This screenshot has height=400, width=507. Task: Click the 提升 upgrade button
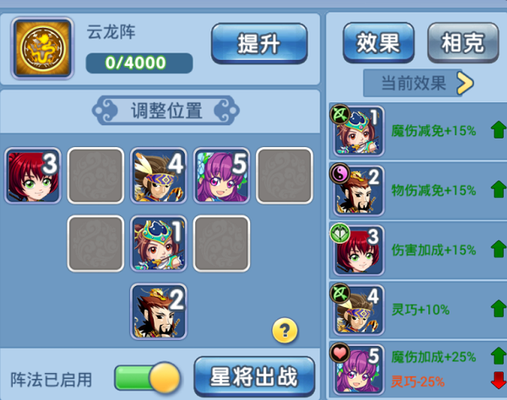click(x=259, y=43)
